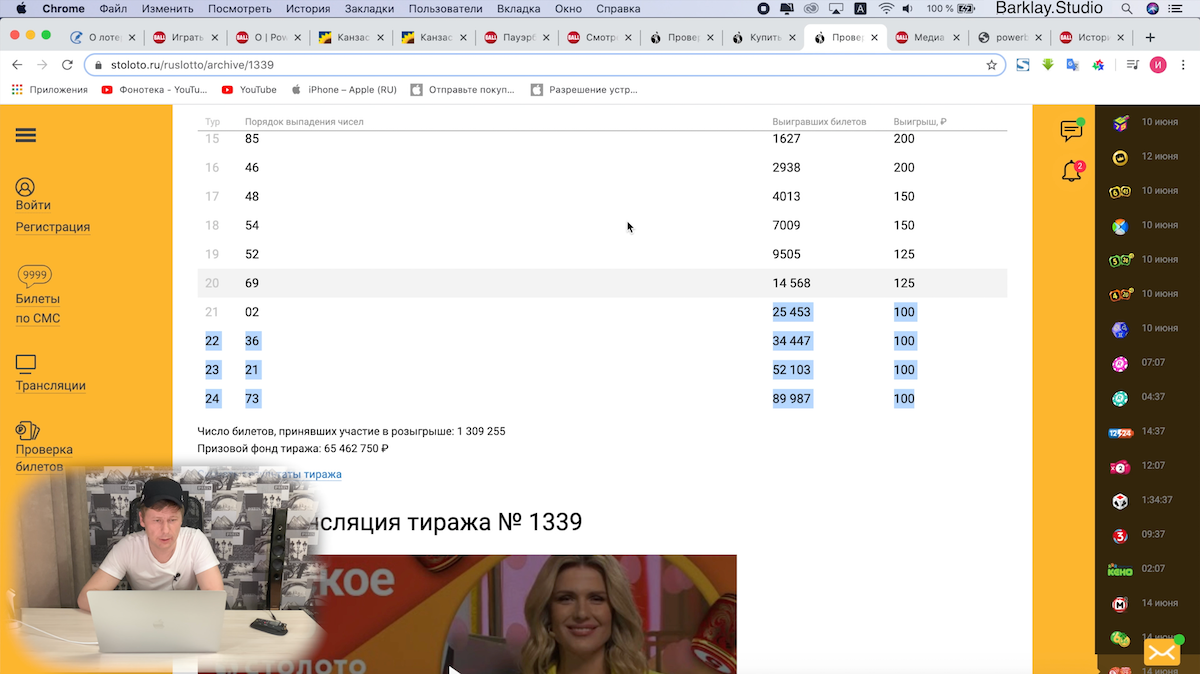
Task: Go back to the previous page
Action: 17,65
